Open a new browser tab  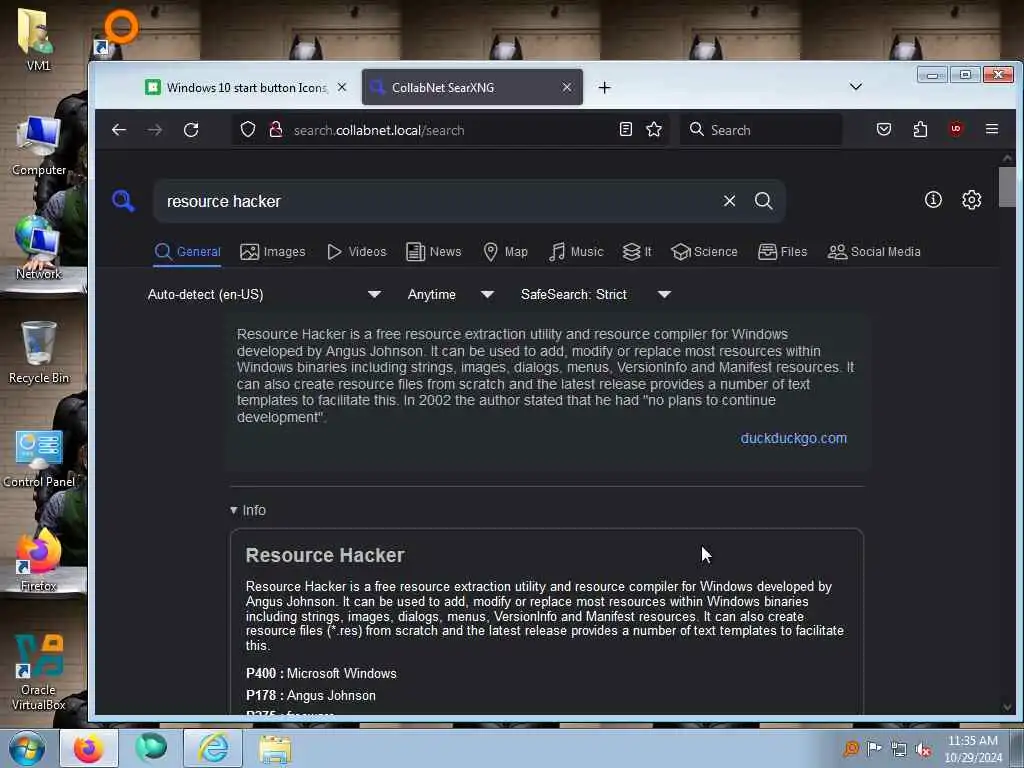pos(604,88)
